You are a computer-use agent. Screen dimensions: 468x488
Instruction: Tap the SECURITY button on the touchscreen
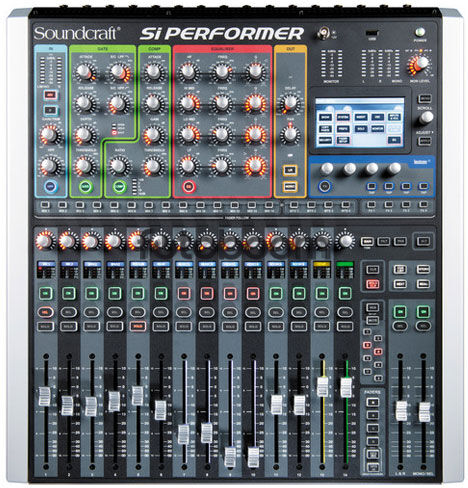[x=326, y=140]
